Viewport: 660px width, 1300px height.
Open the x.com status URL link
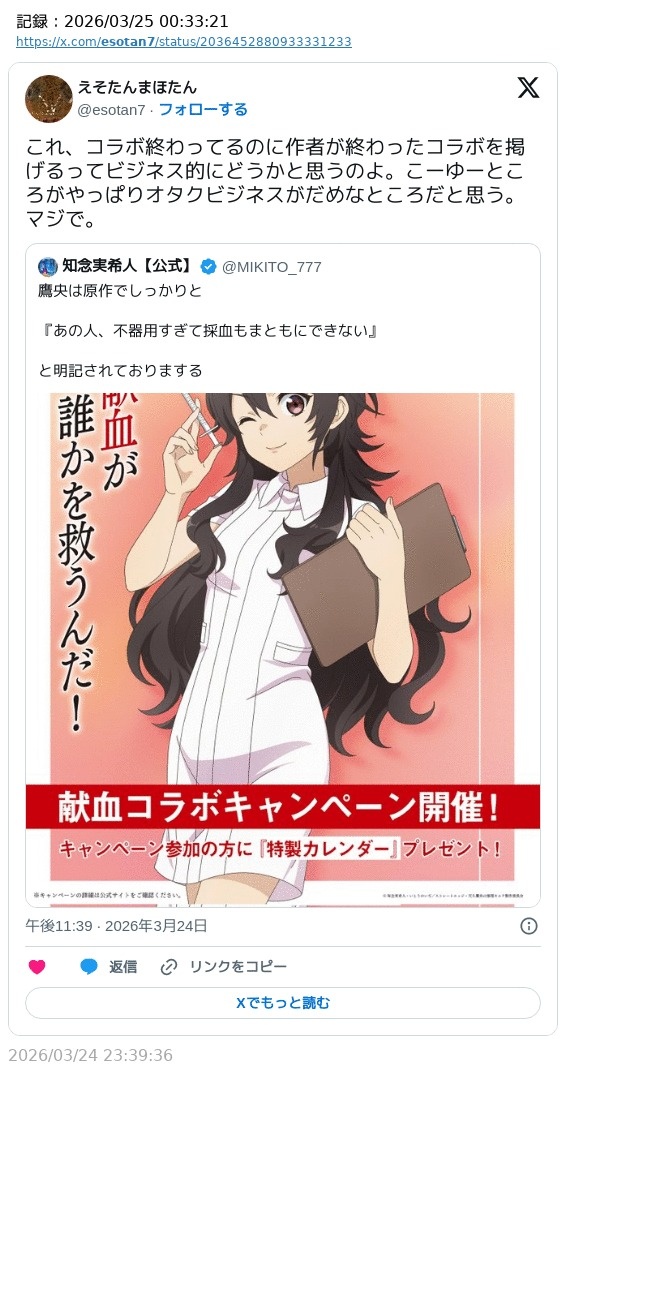point(184,42)
